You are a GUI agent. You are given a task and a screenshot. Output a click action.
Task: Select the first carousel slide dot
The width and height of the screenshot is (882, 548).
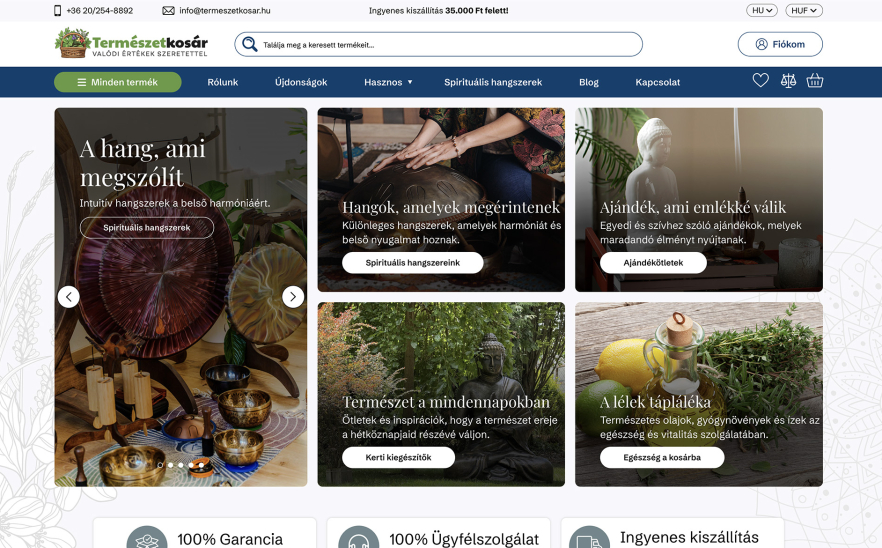coord(160,465)
